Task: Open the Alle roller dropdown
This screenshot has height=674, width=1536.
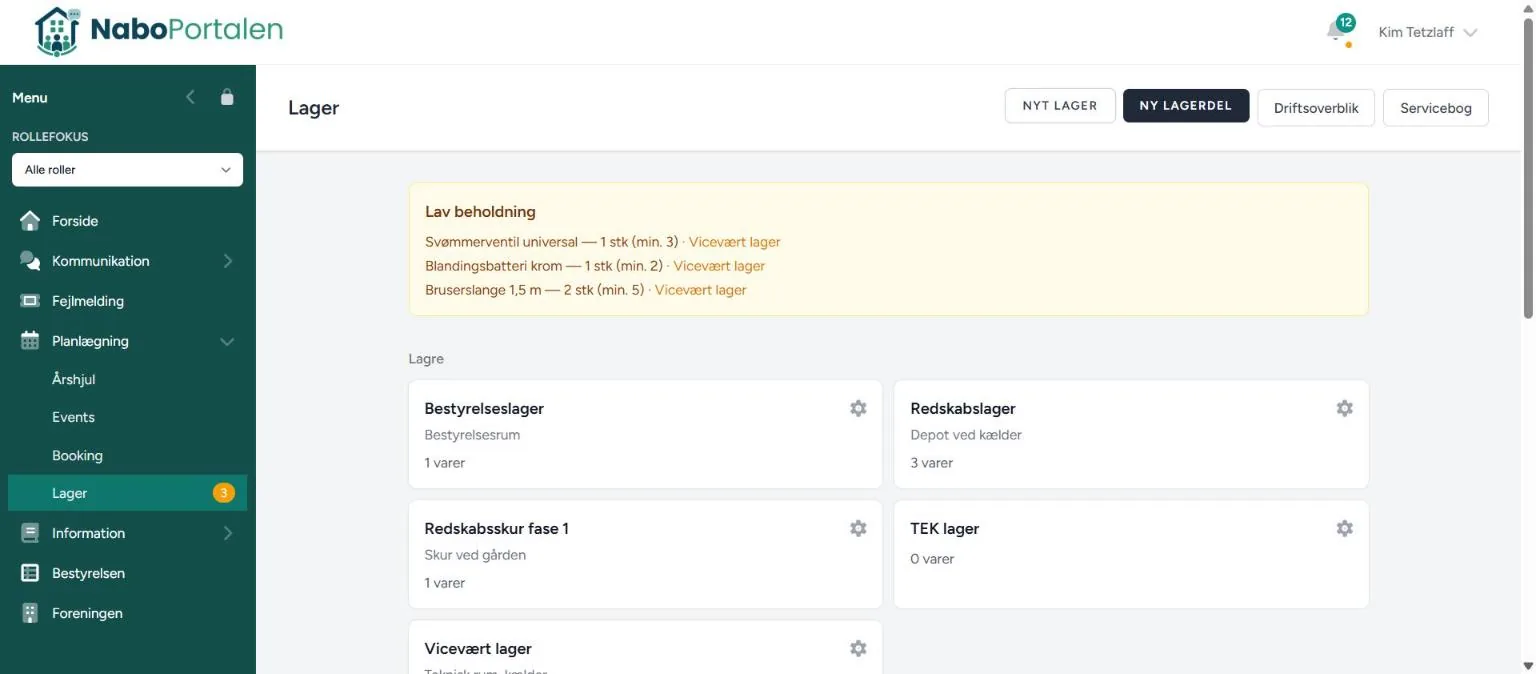Action: click(127, 170)
